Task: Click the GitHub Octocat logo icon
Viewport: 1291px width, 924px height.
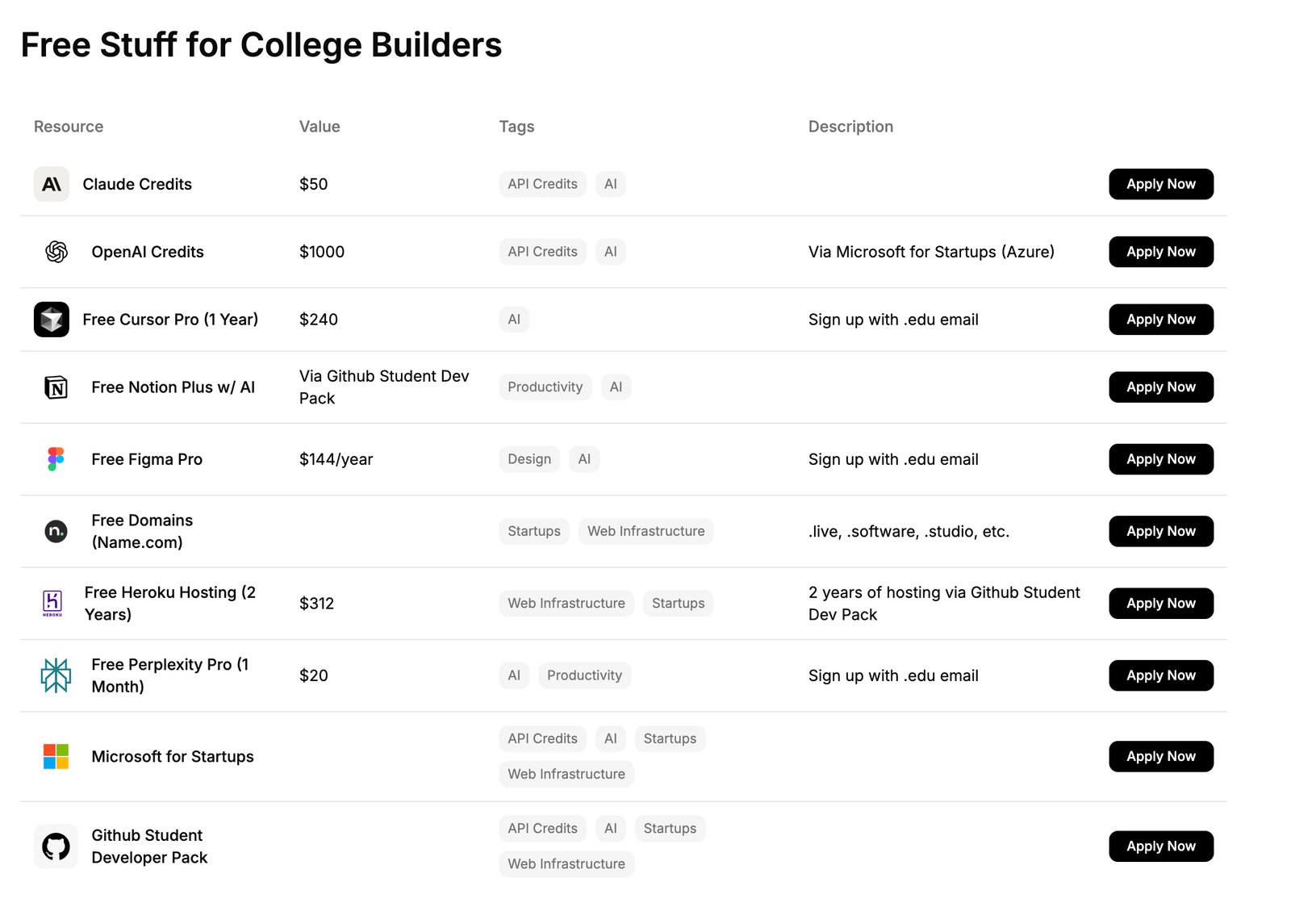Action: [56, 847]
